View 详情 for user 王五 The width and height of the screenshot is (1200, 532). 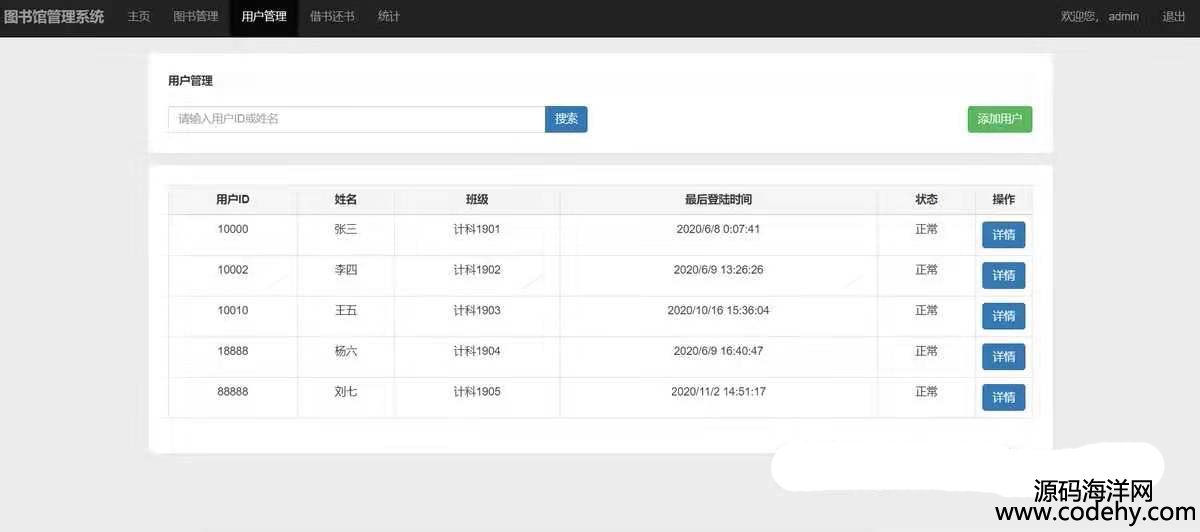(1003, 316)
